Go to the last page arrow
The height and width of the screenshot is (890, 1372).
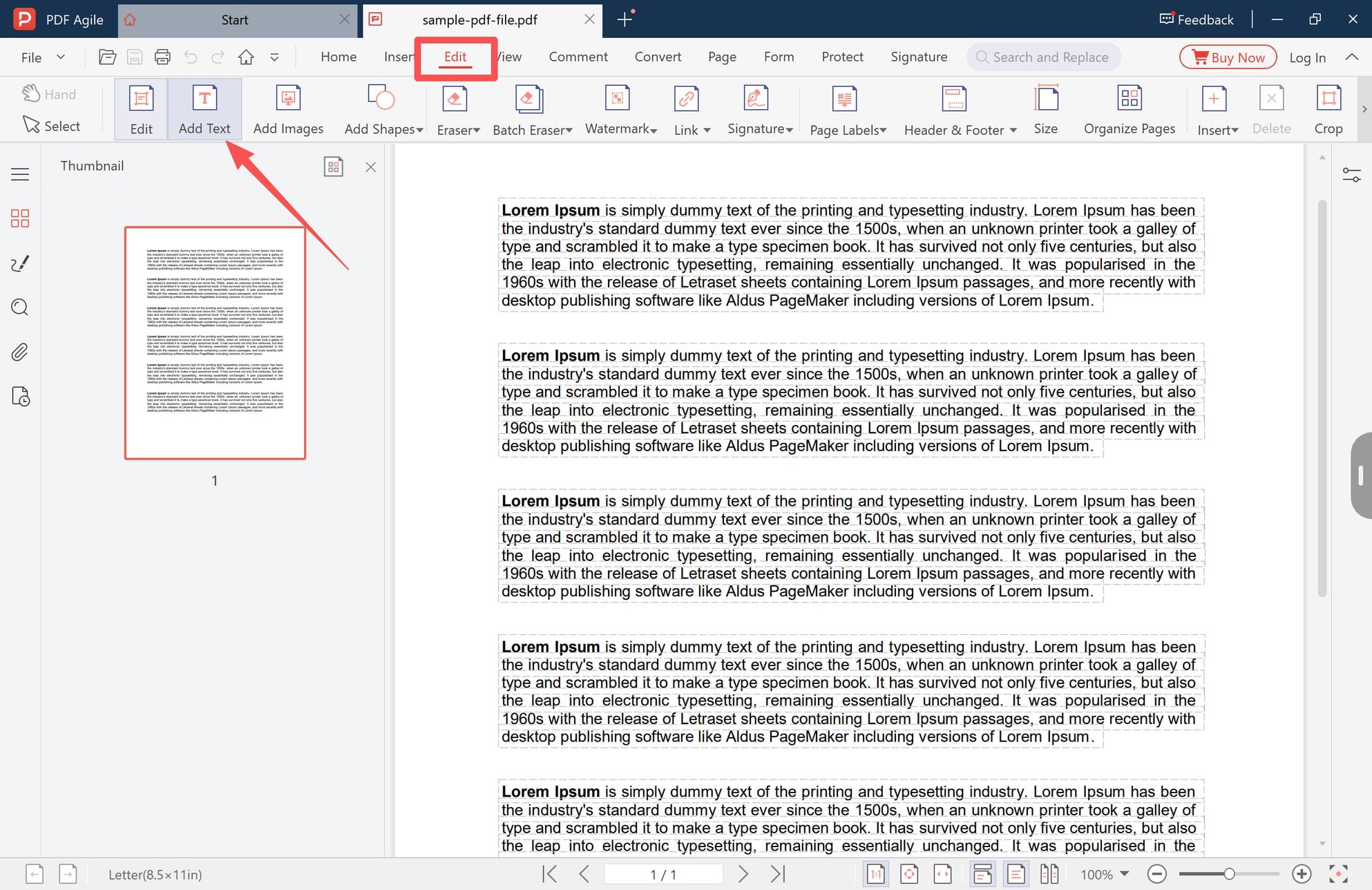(x=779, y=874)
